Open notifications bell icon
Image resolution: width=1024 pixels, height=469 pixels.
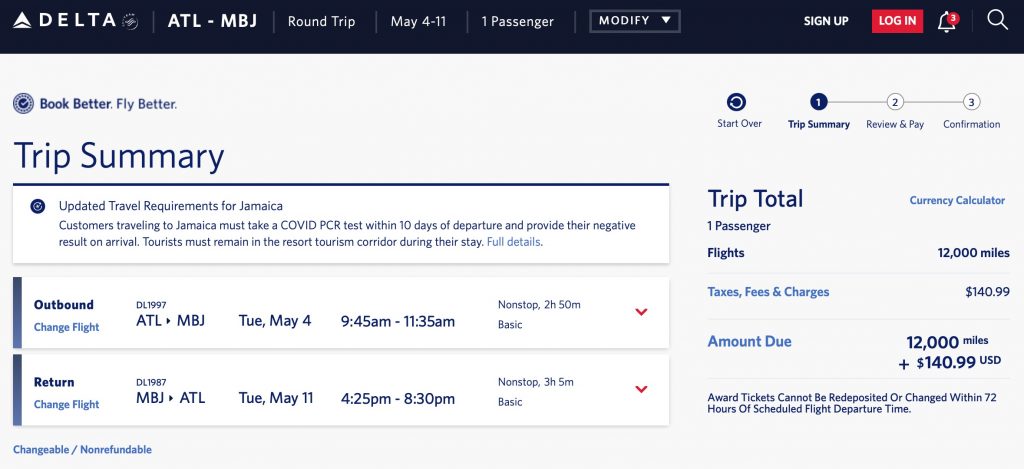point(946,21)
